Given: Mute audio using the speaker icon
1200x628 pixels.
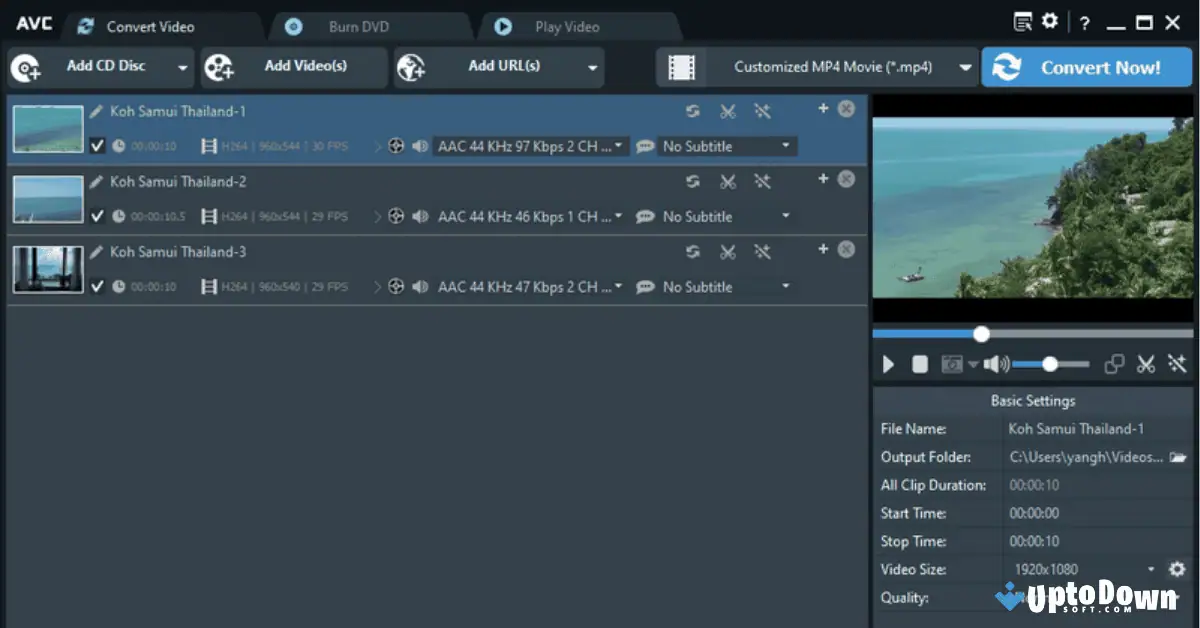Looking at the screenshot, I should [x=995, y=364].
